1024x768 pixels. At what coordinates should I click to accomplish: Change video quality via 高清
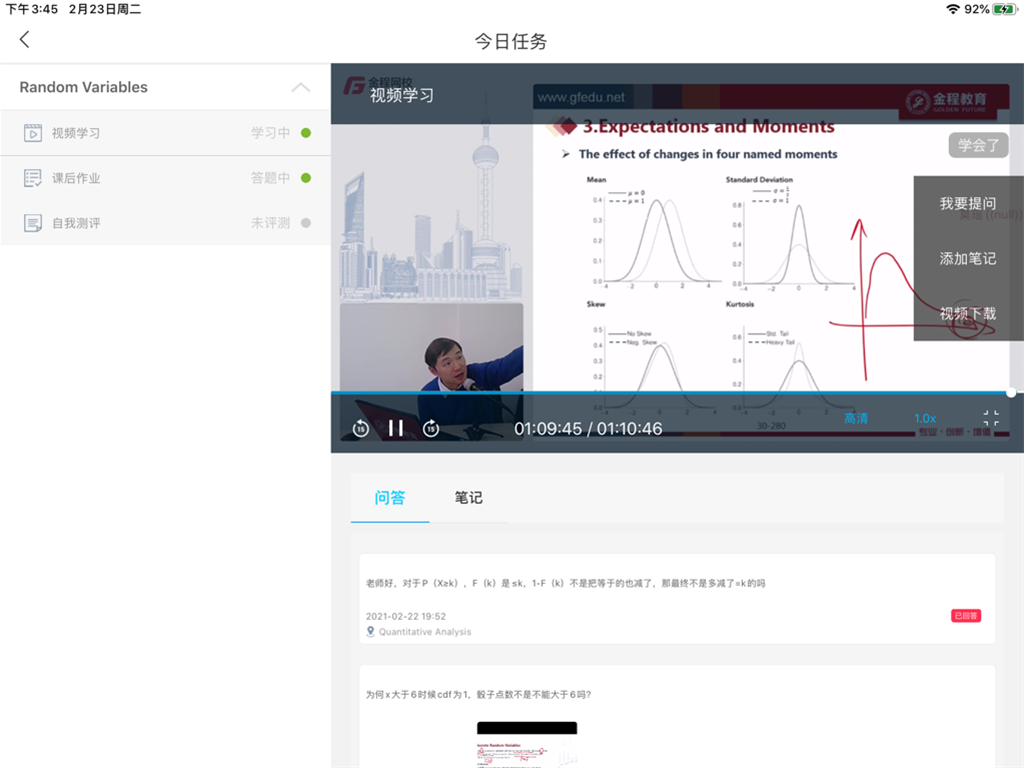(x=856, y=418)
